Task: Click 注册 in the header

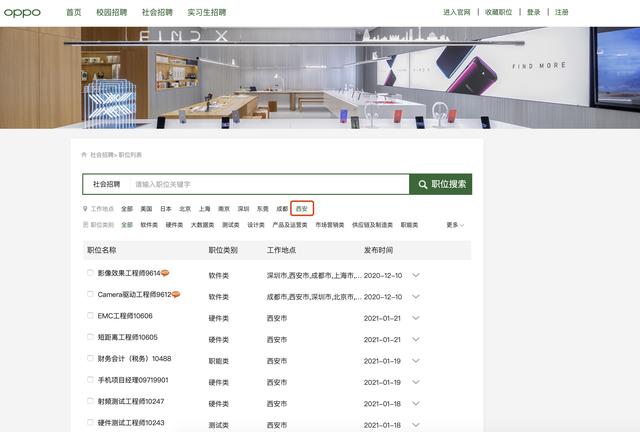Action: click(562, 12)
